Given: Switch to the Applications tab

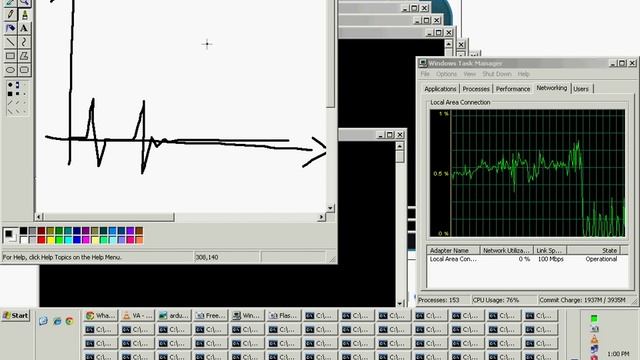Looking at the screenshot, I should pyautogui.click(x=440, y=89).
